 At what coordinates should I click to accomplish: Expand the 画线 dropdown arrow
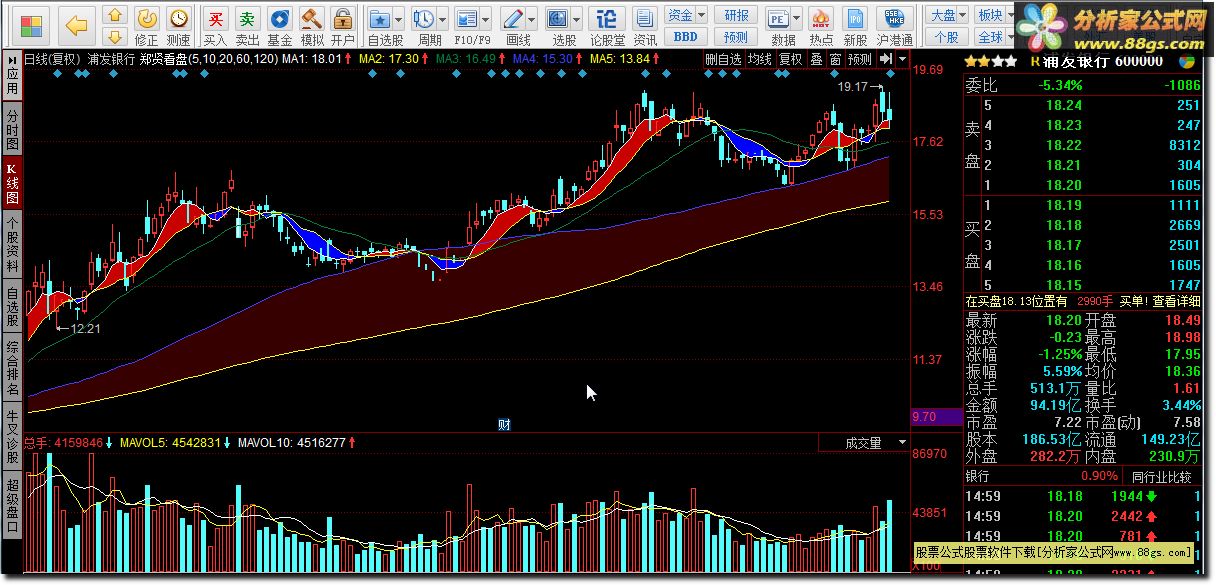(531, 19)
